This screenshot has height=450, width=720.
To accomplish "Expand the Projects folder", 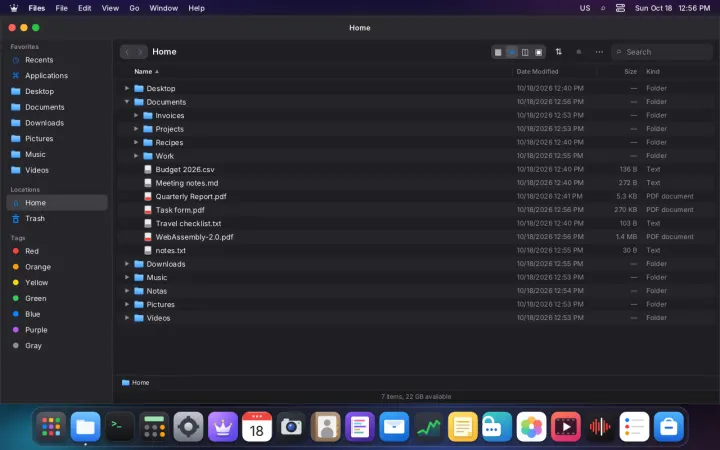I will click(x=136, y=129).
